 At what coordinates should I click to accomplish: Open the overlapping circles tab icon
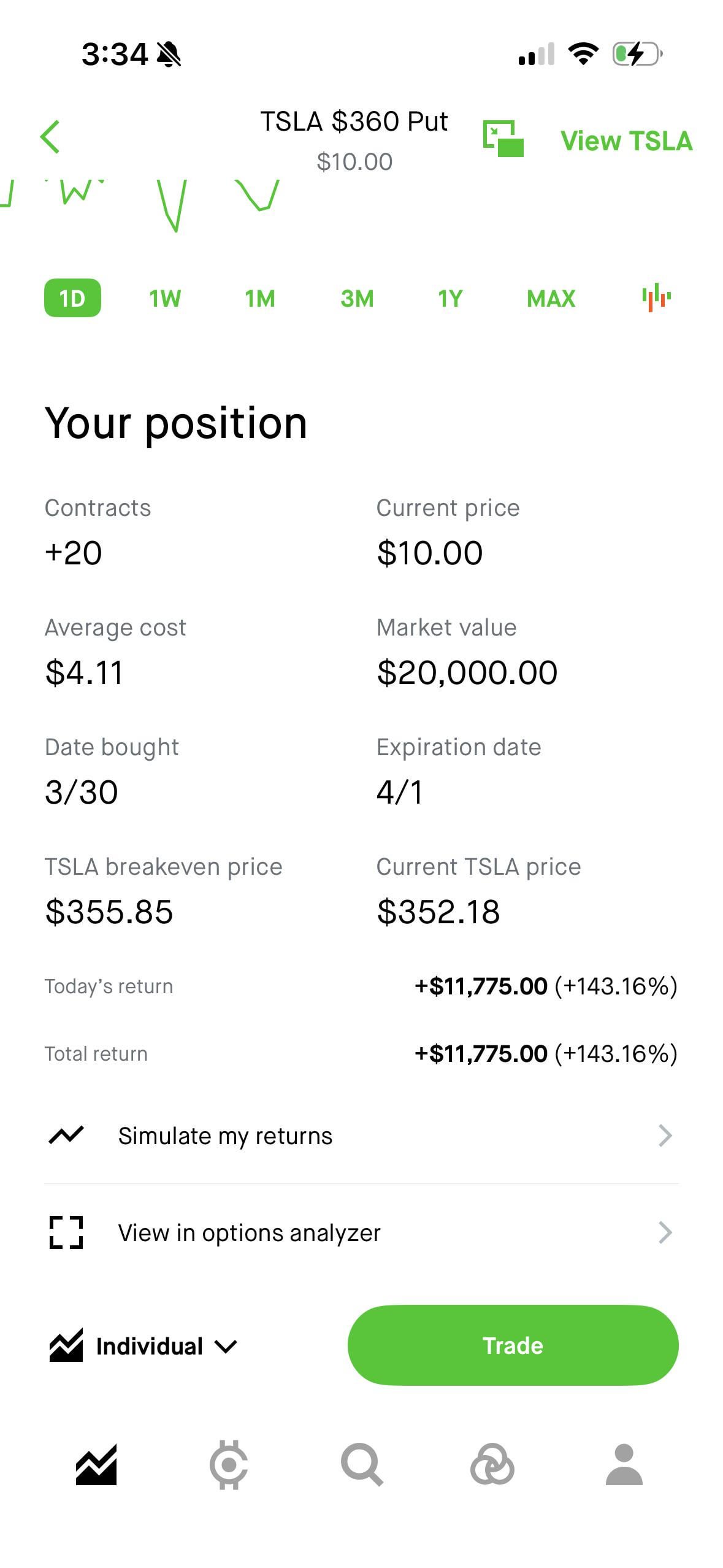[x=492, y=1465]
